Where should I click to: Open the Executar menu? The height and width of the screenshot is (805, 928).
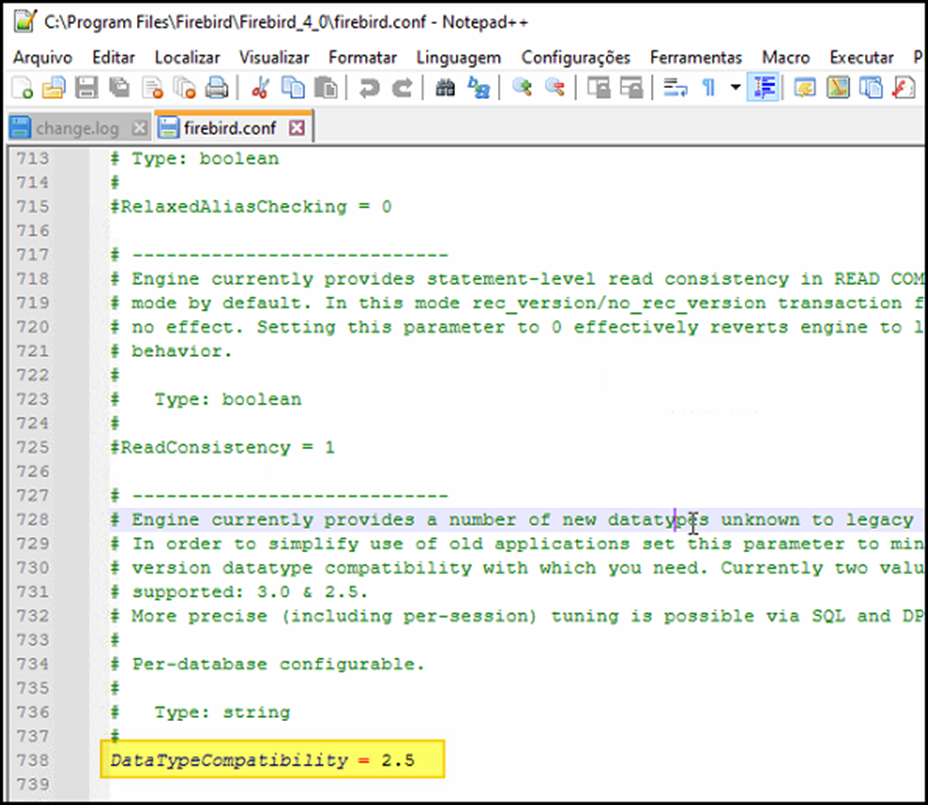tap(861, 57)
